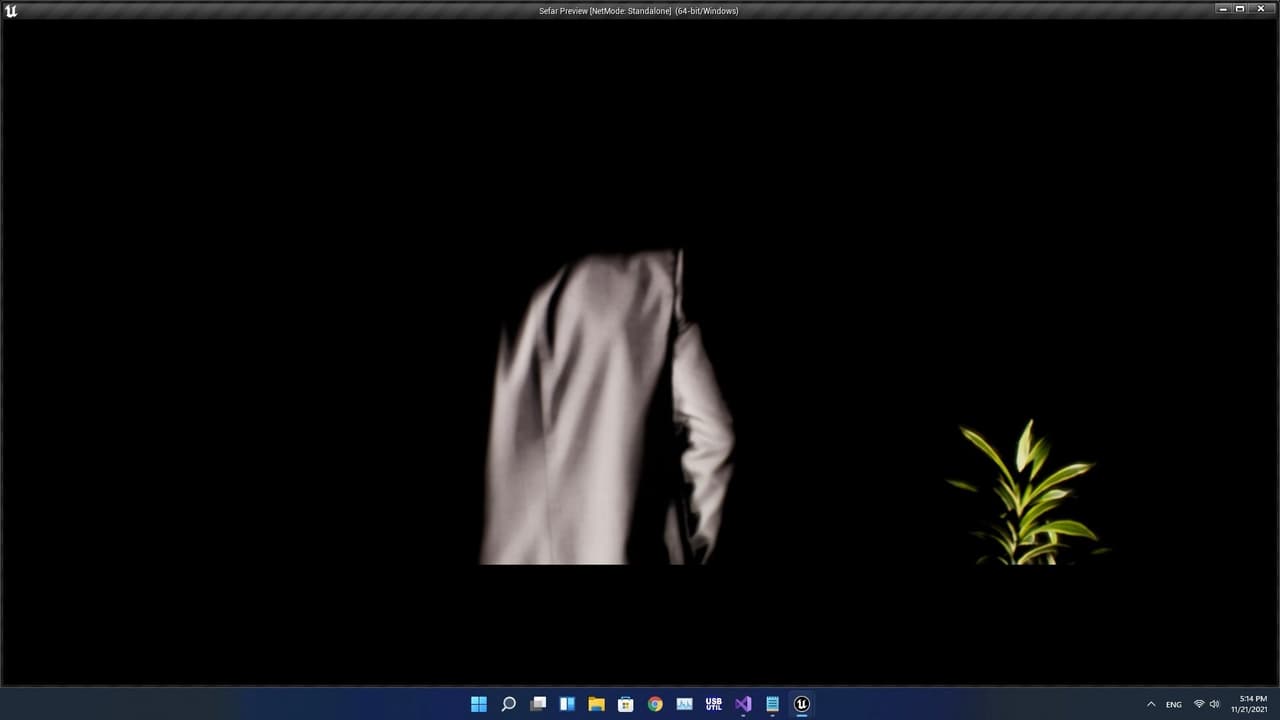Expand hidden system tray icons chevron
Screen dimensions: 1280x720
click(x=1151, y=704)
